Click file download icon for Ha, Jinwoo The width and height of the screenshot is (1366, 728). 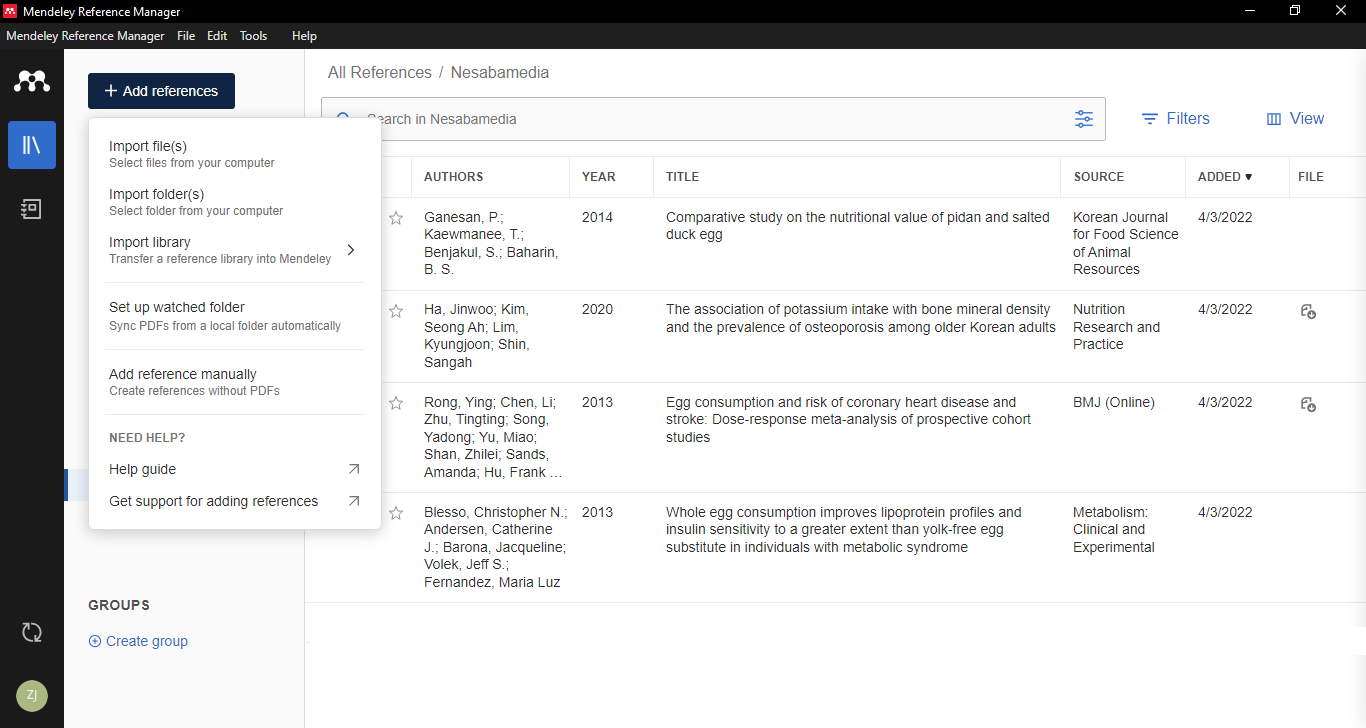1308,312
